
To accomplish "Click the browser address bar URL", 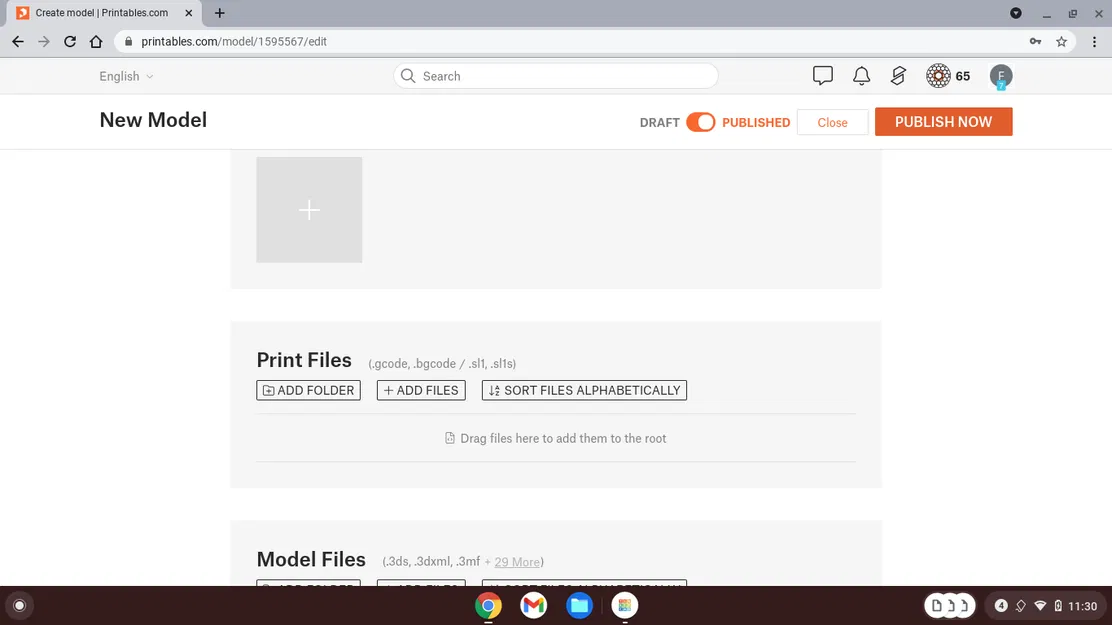I will pyautogui.click(x=234, y=42).
